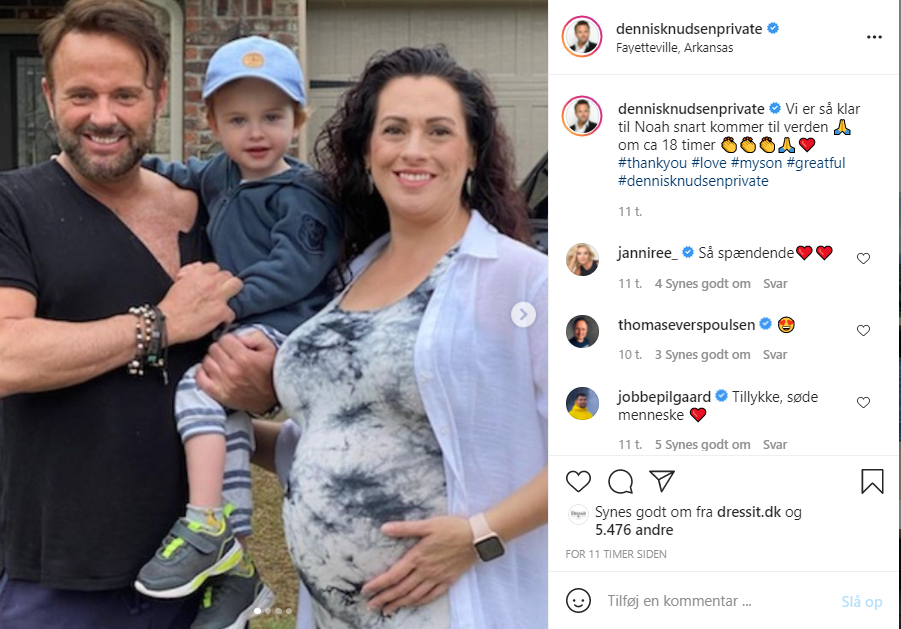Click Slå op to post comment

click(x=861, y=601)
